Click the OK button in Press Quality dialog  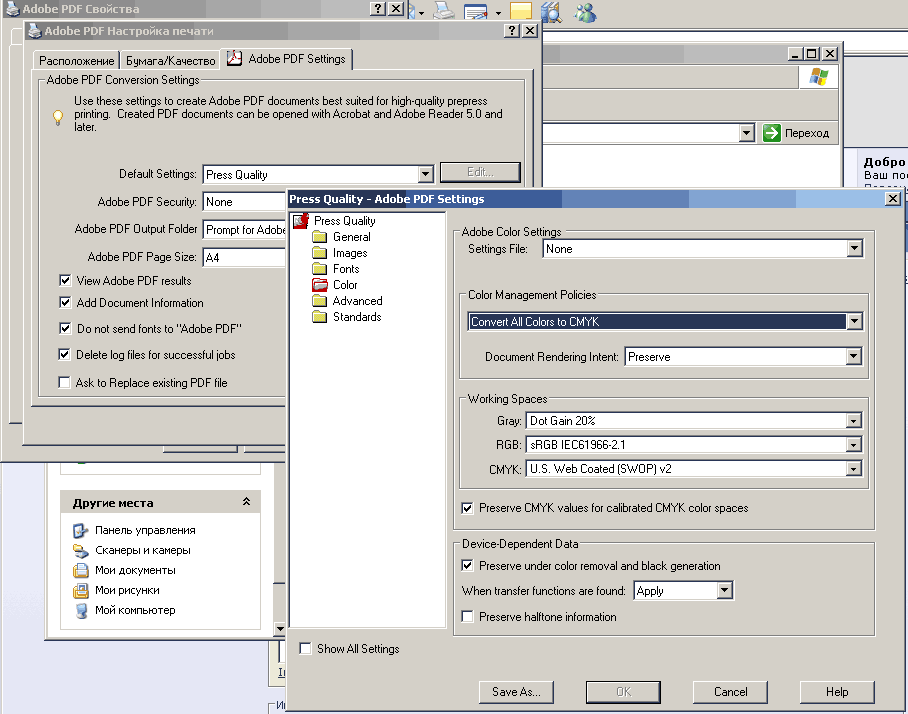coord(623,692)
